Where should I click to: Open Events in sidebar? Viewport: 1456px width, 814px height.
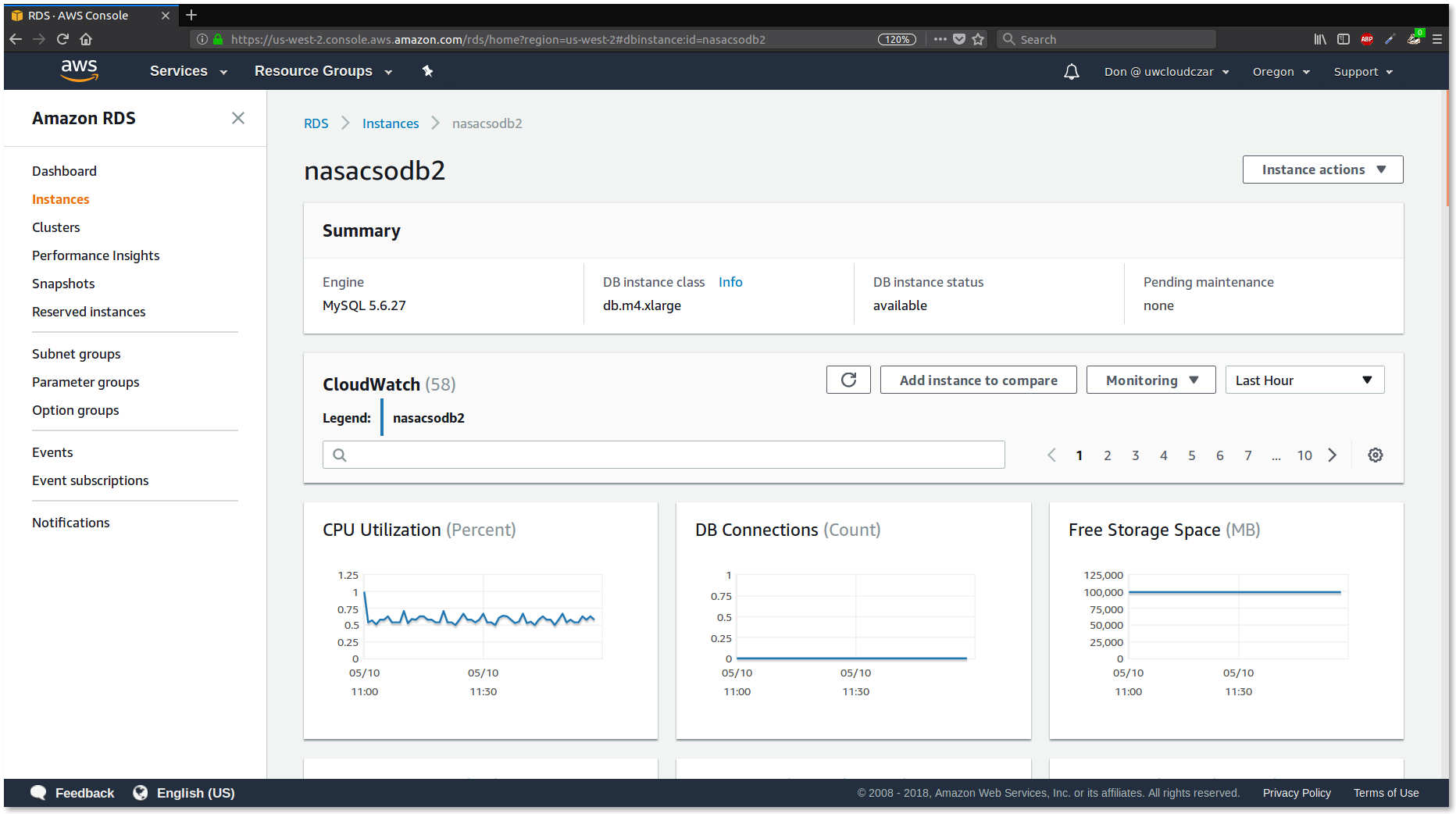(52, 452)
